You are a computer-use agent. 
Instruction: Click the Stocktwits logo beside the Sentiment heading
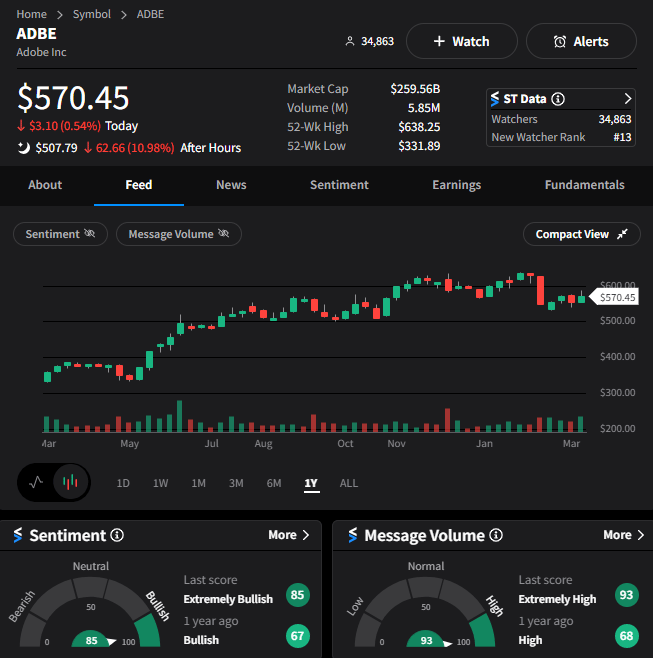pyautogui.click(x=18, y=535)
